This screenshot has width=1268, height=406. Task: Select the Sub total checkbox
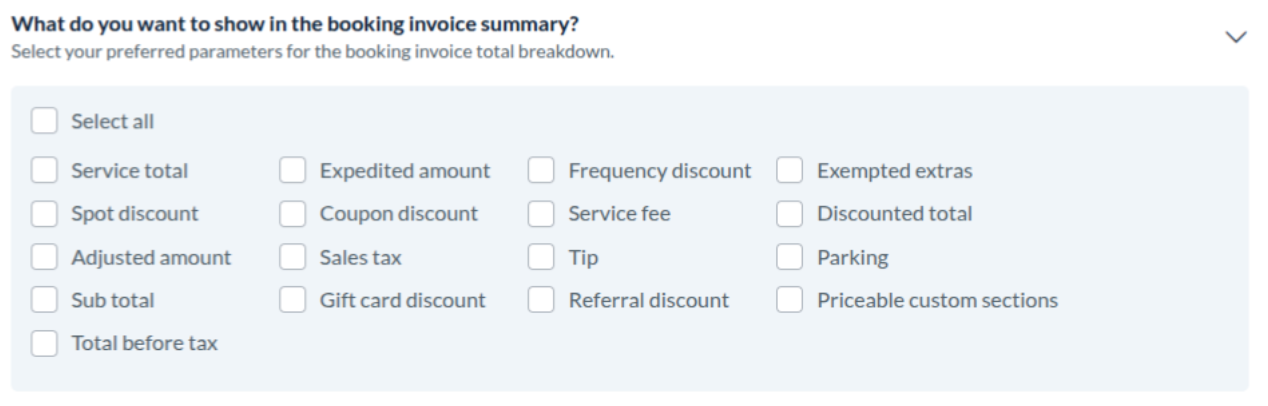(44, 300)
